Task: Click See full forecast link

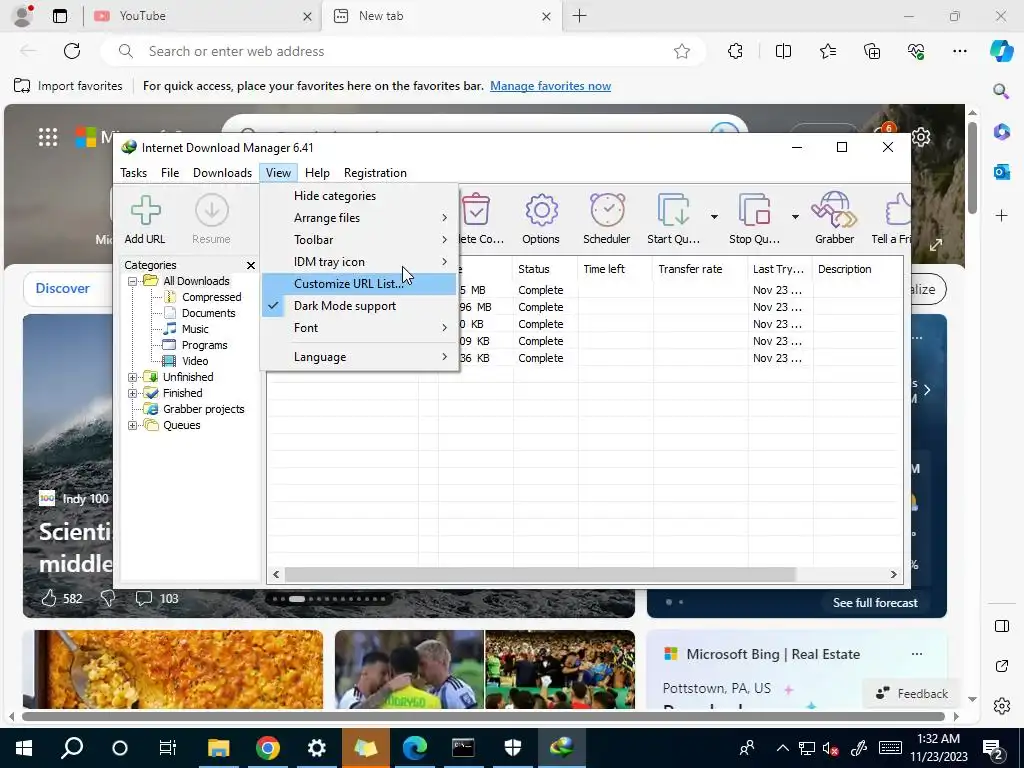Action: [875, 603]
